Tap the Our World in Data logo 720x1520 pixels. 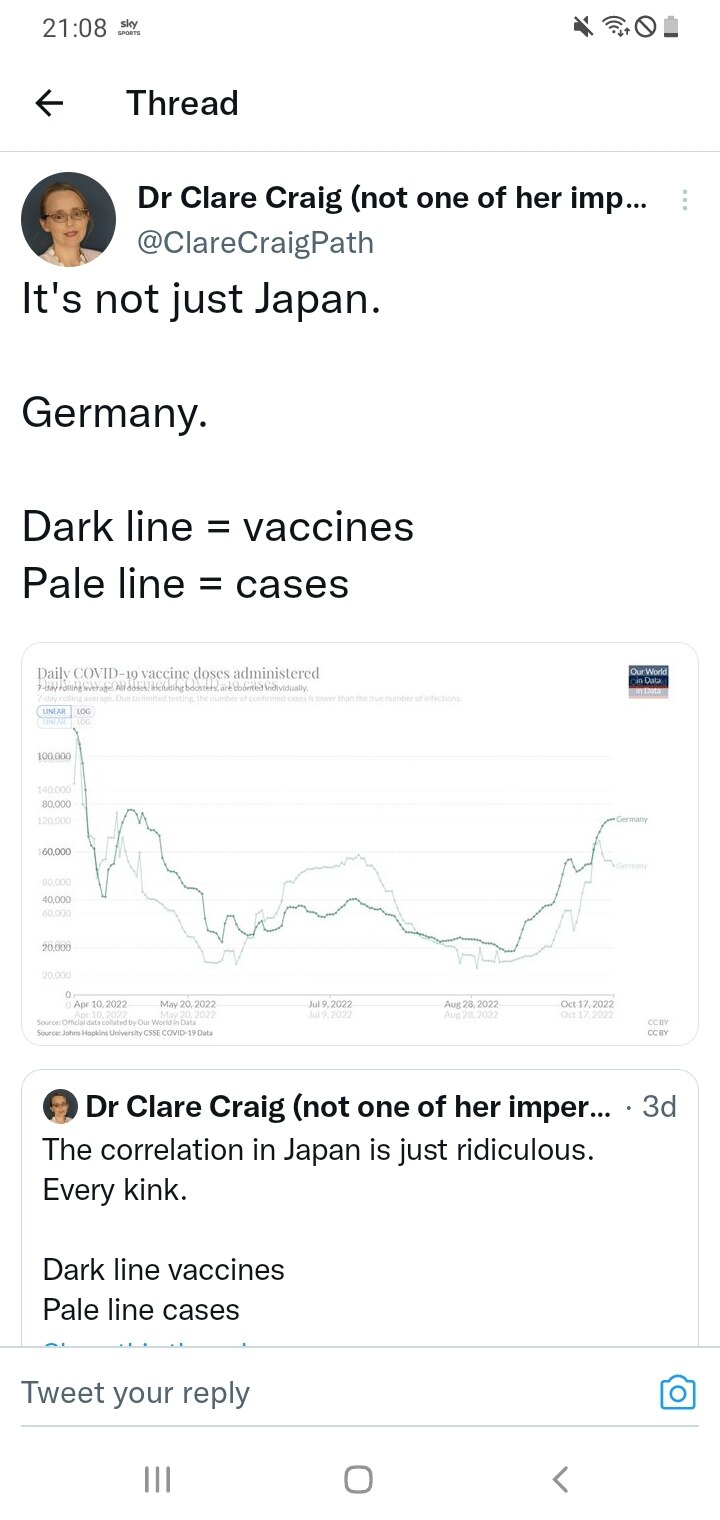[x=647, y=677]
